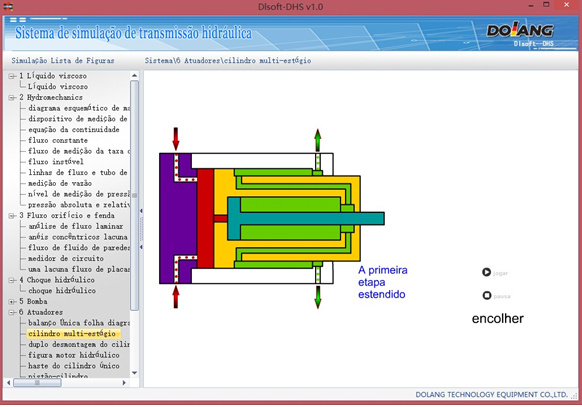This screenshot has height=407, width=582.
Task: Click the Dlsoft-DHS app icon in title bar
Action: tap(8, 6)
